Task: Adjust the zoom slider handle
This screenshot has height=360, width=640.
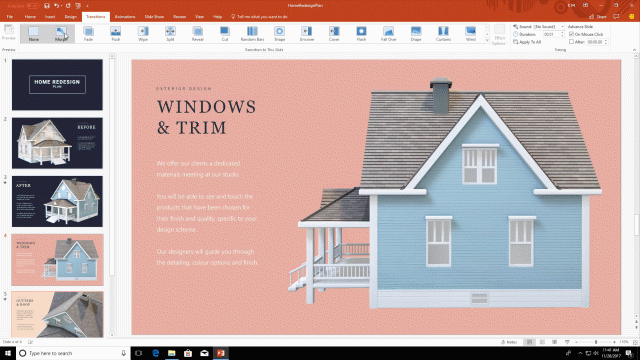Action: point(596,342)
